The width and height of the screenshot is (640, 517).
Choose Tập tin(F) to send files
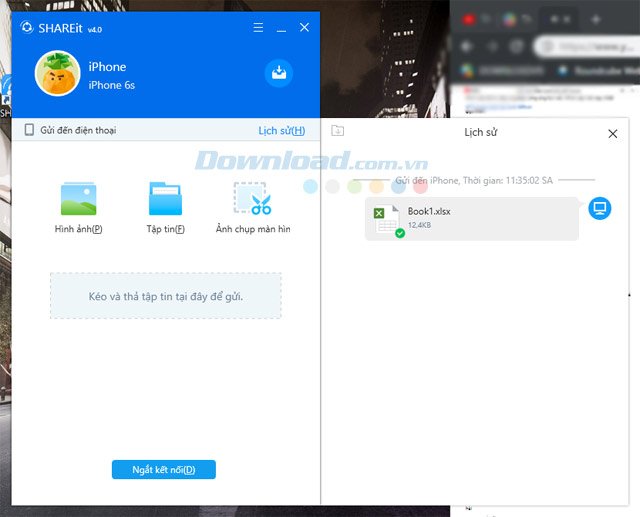tap(165, 208)
